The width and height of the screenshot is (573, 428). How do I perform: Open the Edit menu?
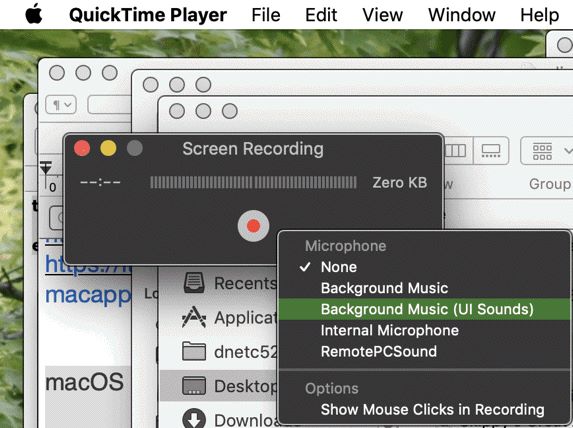pos(321,15)
